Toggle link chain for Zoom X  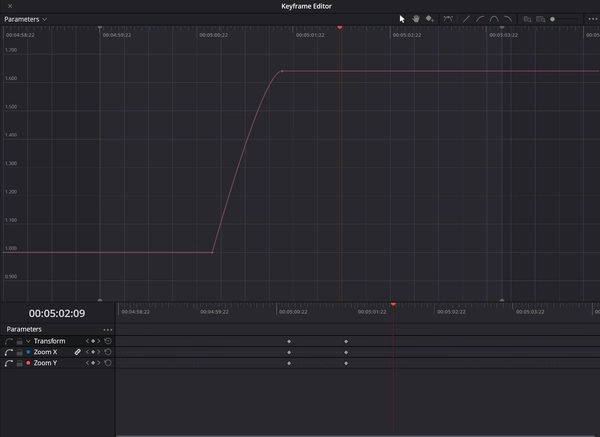pos(77,352)
